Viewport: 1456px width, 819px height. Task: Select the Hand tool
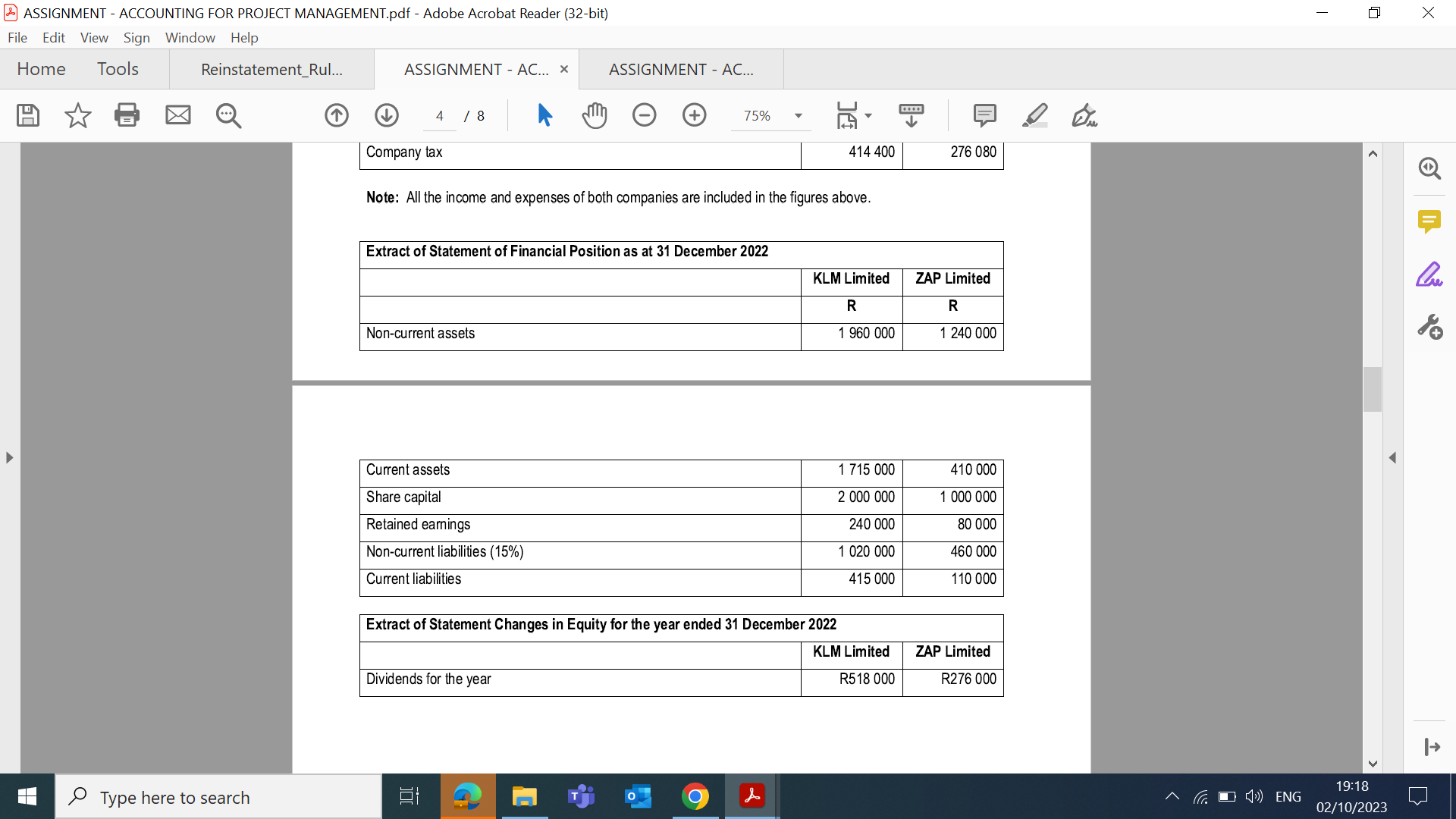(595, 115)
